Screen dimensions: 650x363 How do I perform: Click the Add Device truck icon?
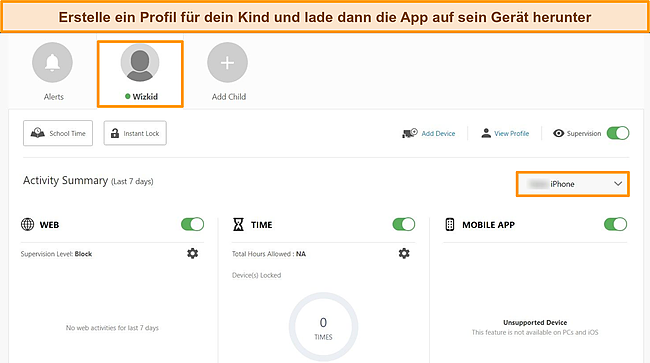click(410, 133)
